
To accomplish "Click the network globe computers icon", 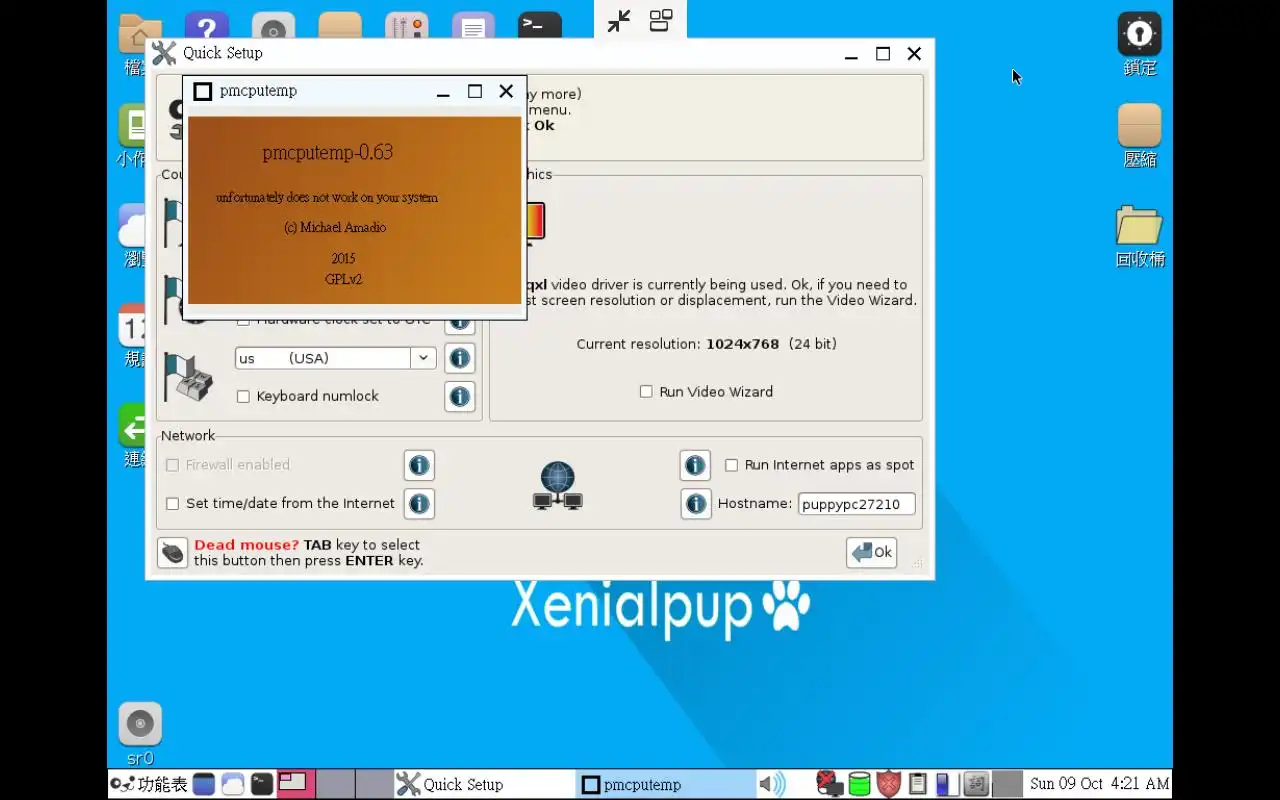I will coord(558,485).
